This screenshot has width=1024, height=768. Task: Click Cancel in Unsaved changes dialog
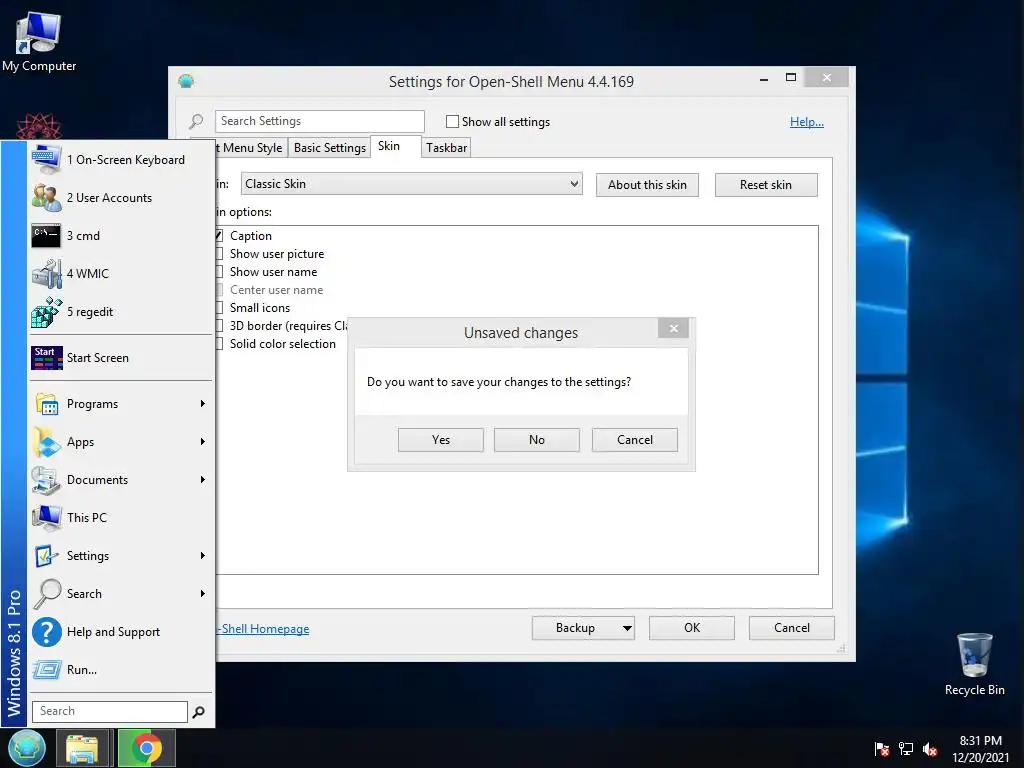635,440
